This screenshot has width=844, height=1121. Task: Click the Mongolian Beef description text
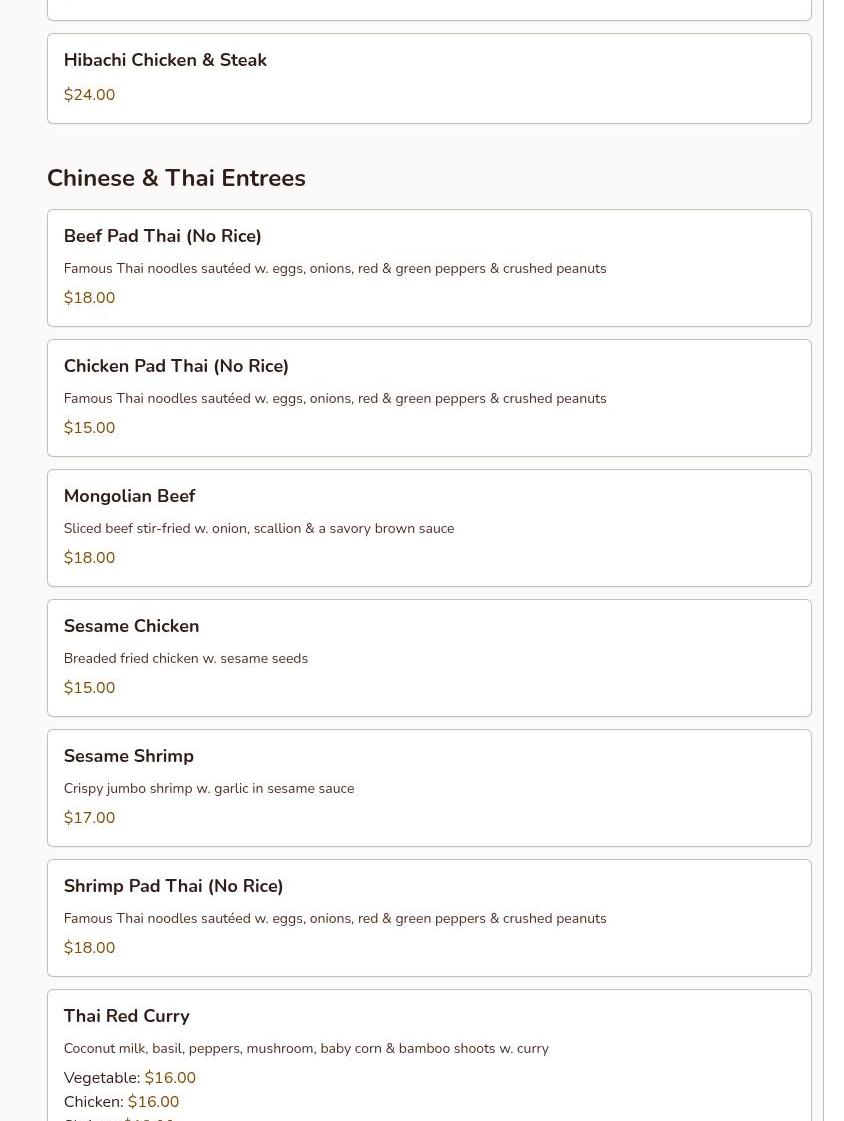click(259, 528)
